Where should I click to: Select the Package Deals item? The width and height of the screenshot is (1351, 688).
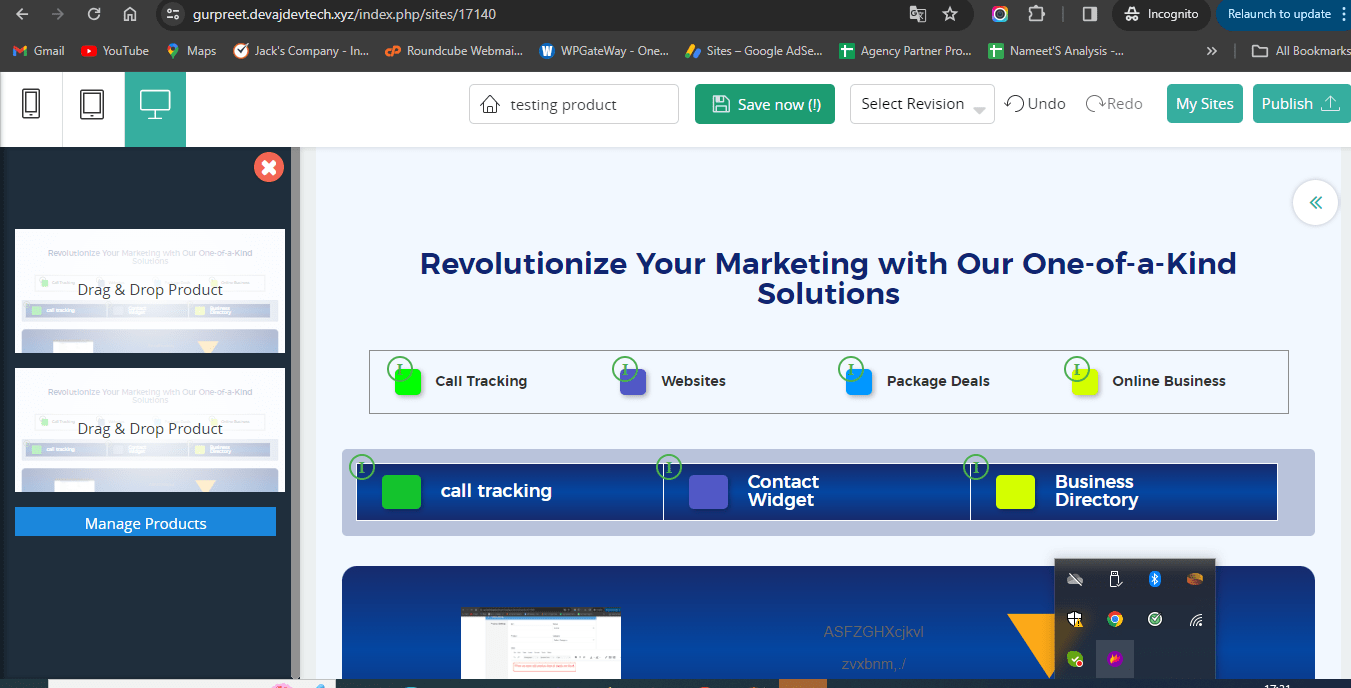(937, 381)
